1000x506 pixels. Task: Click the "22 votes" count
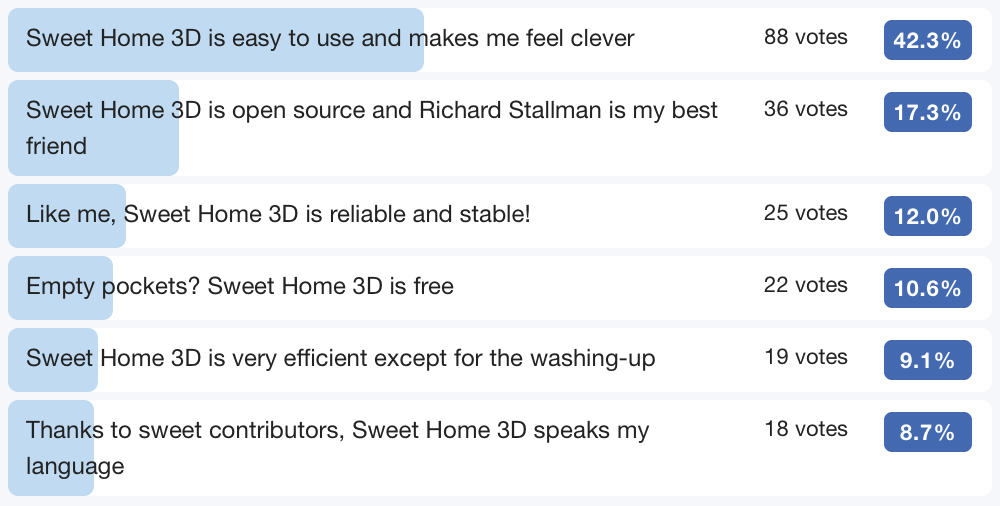click(805, 286)
